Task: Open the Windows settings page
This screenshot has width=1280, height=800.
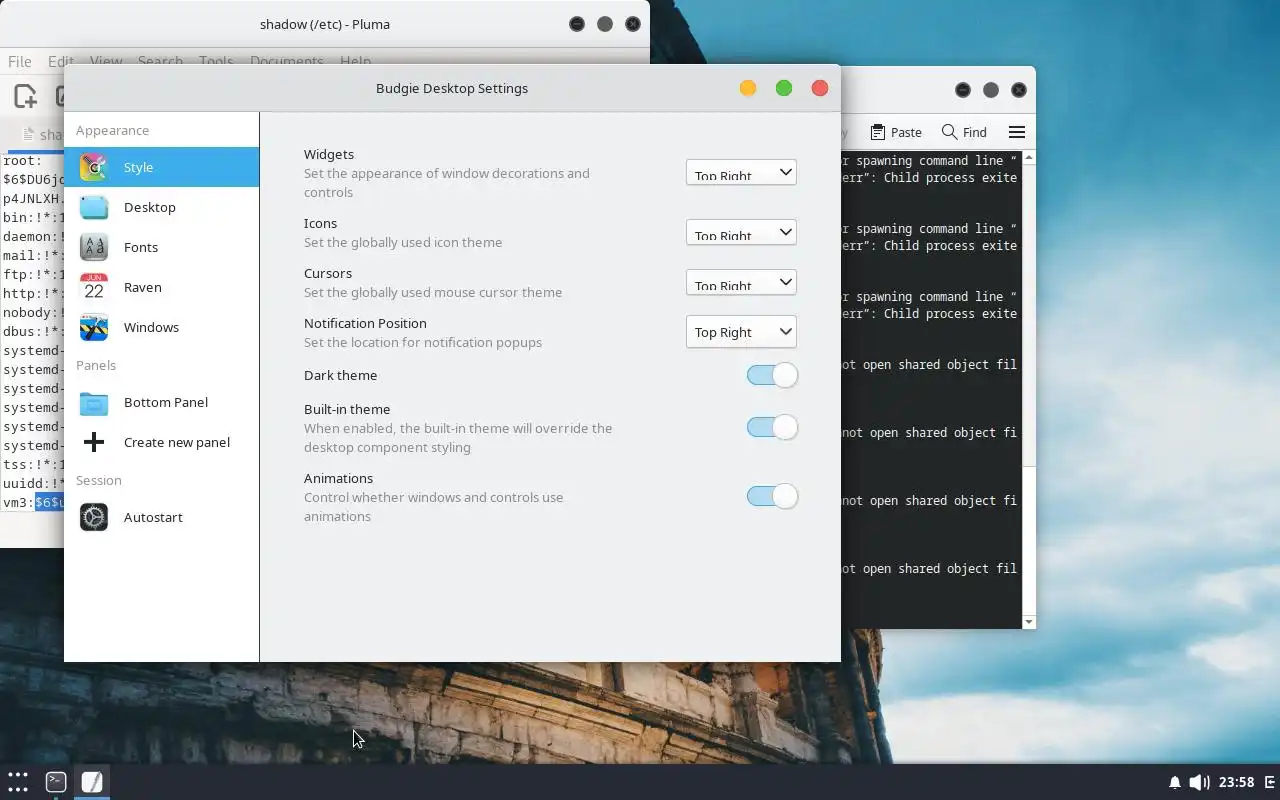Action: [x=161, y=327]
